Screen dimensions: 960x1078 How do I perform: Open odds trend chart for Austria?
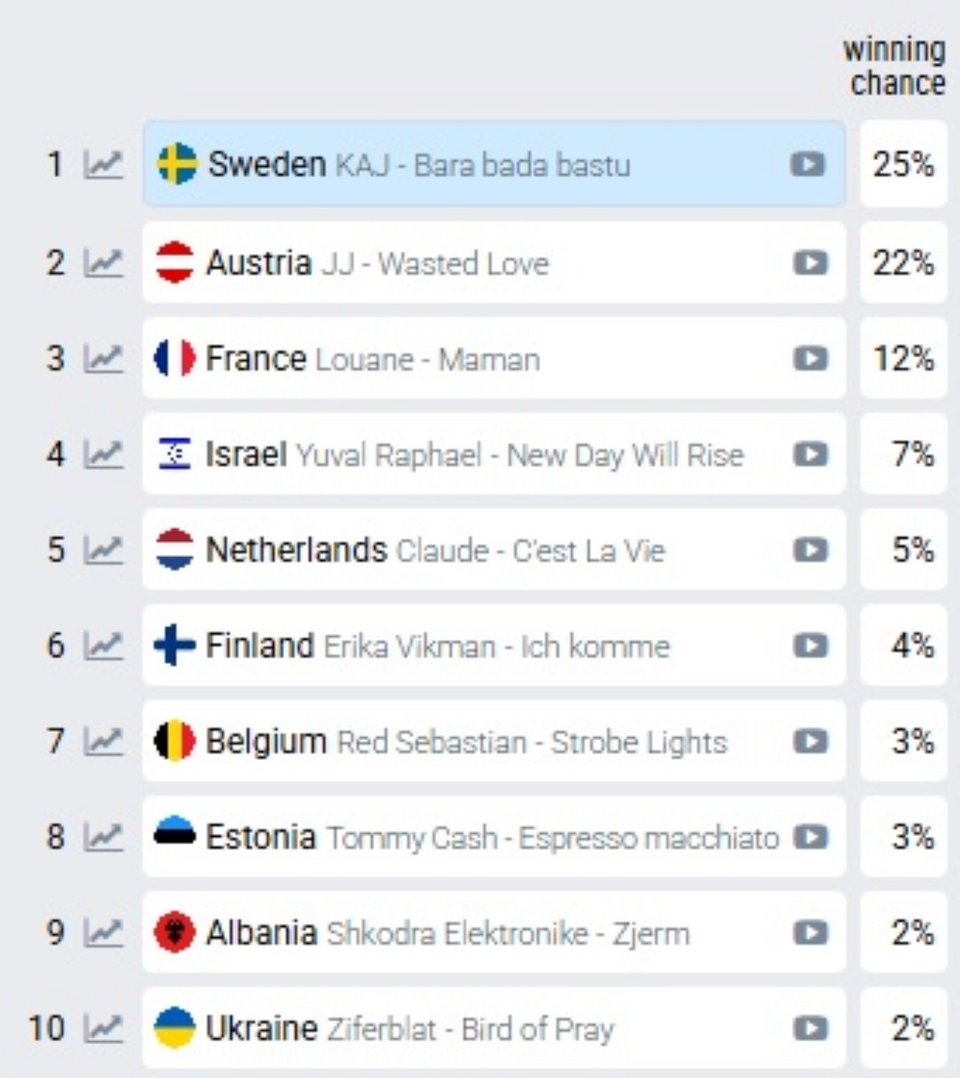[104, 263]
